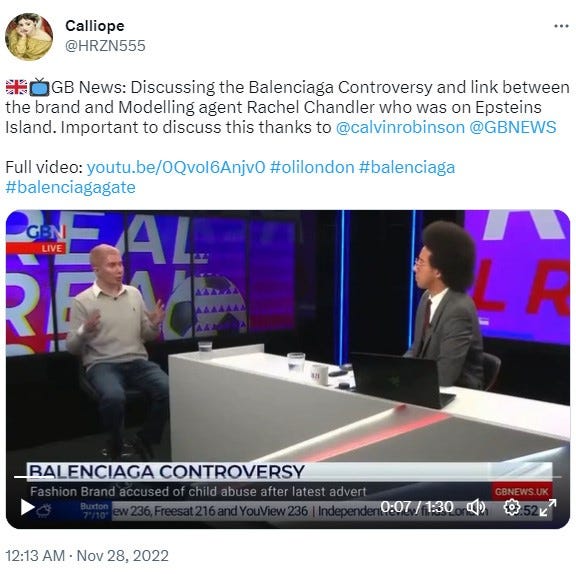
Task: Click the video timestamp 0:07 / 1:30
Action: coord(417,507)
